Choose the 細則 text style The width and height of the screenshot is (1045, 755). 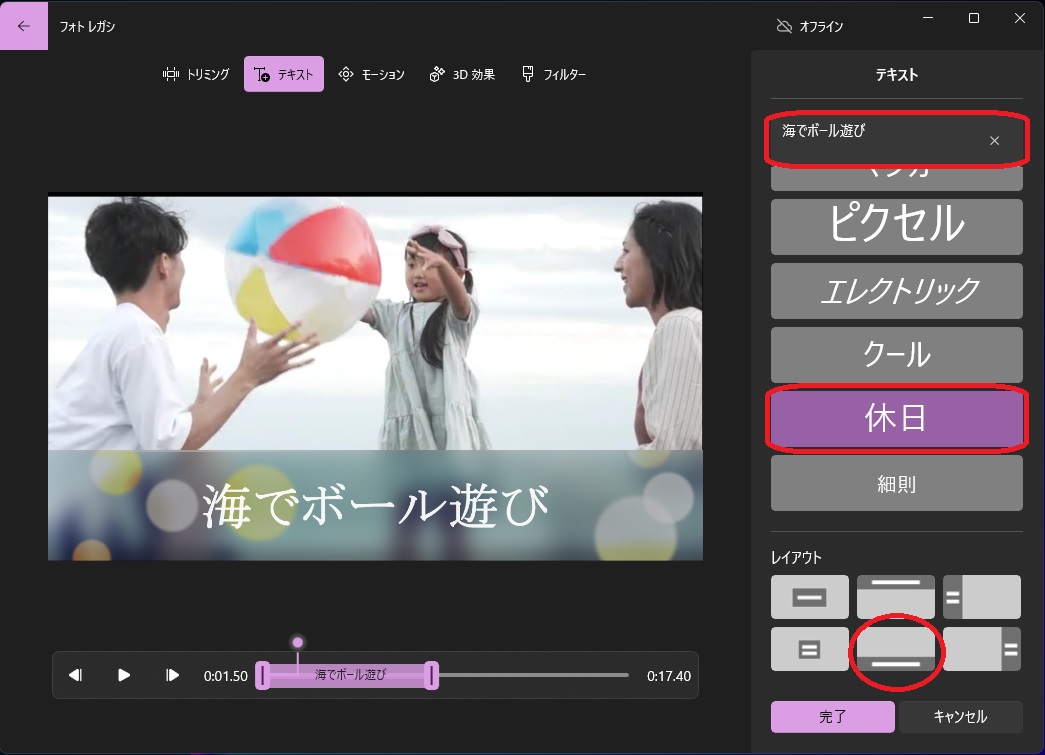coord(896,483)
